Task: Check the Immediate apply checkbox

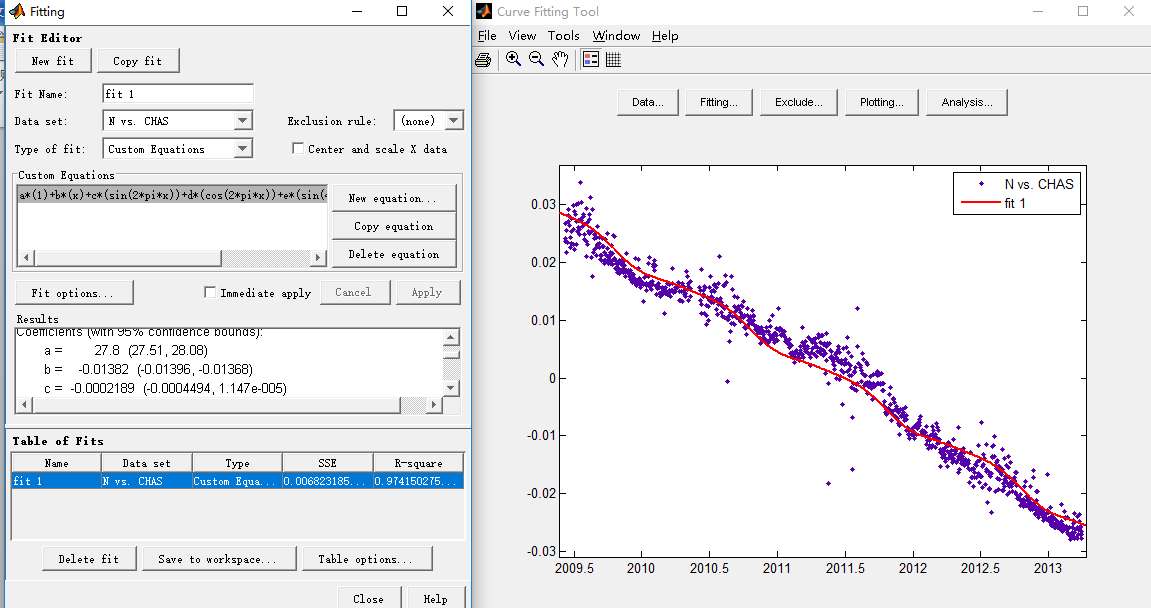Action: point(210,293)
